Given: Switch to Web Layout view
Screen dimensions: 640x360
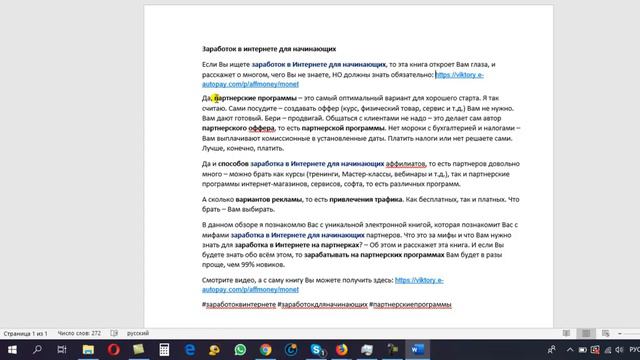Looking at the screenshot, I should [x=606, y=333].
